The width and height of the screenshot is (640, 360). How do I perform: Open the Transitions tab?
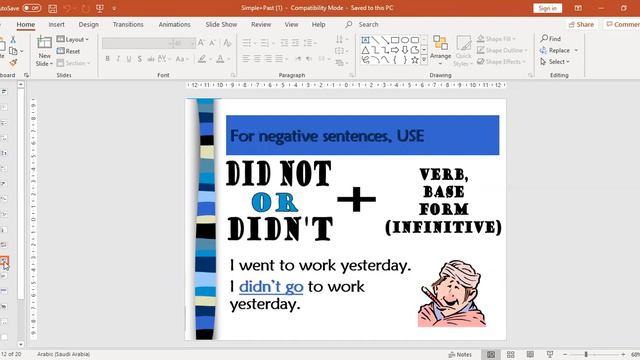pos(128,24)
